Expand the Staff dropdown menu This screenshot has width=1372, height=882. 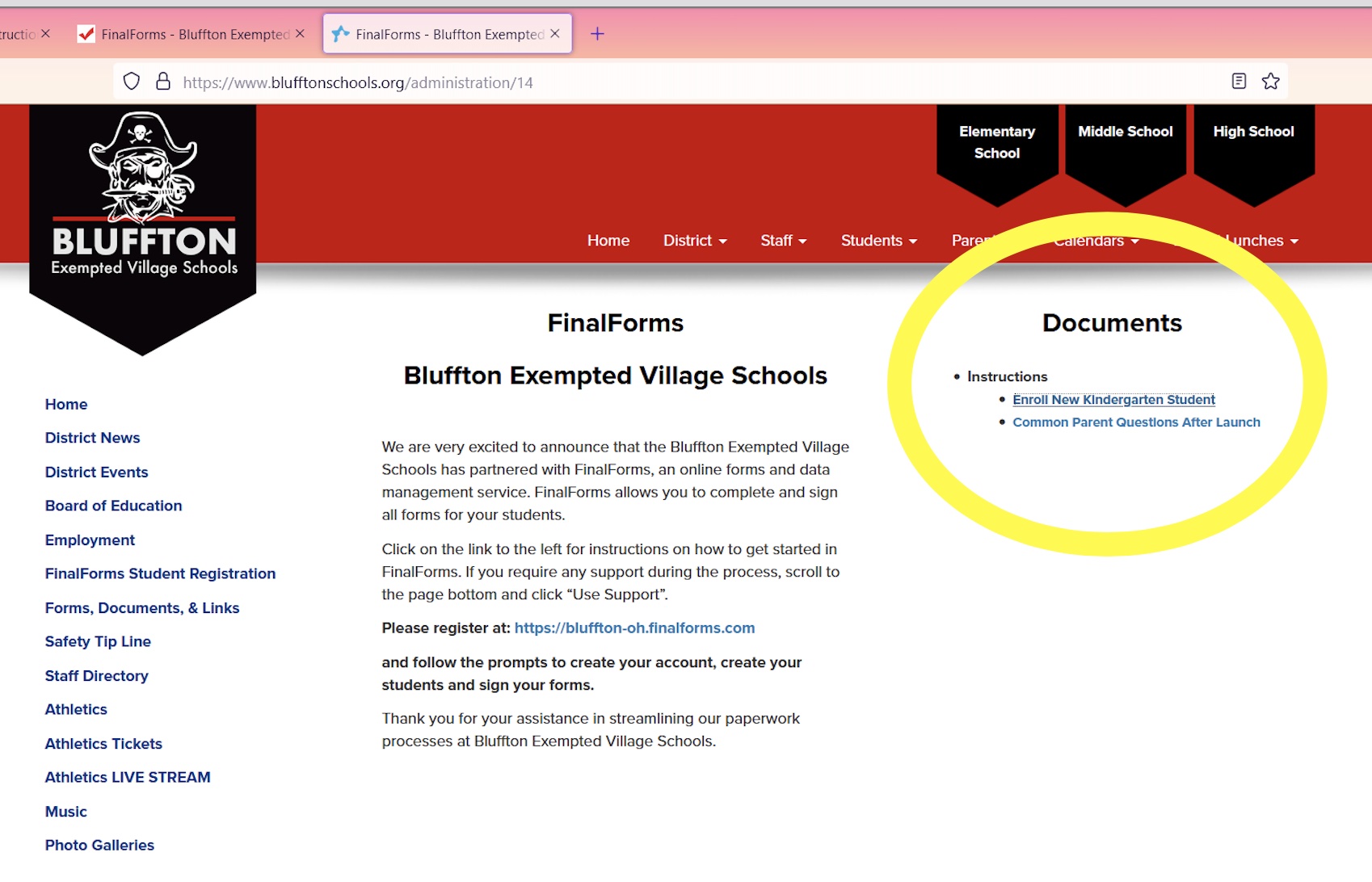[x=784, y=241]
